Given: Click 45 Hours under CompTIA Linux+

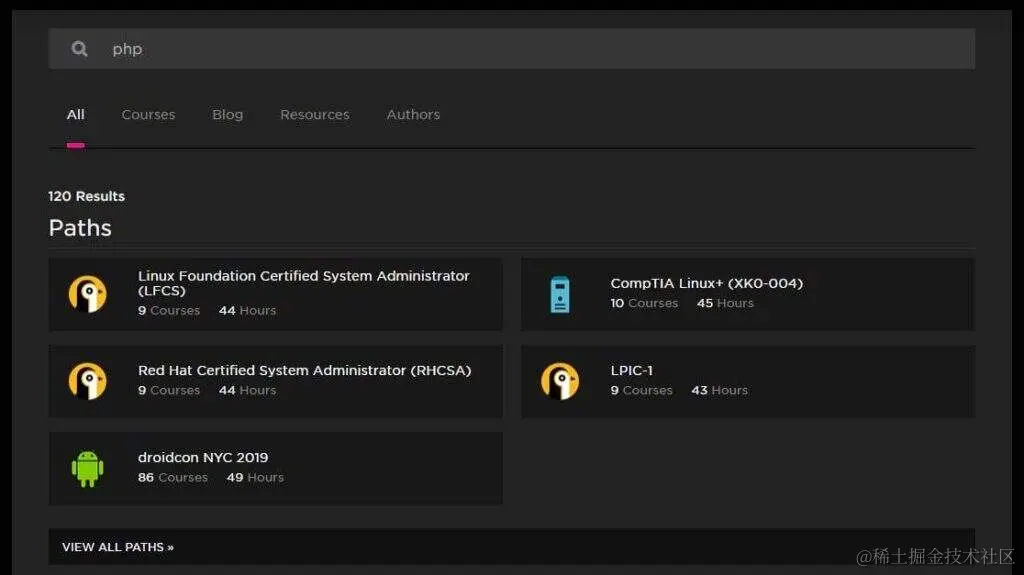Looking at the screenshot, I should point(725,303).
